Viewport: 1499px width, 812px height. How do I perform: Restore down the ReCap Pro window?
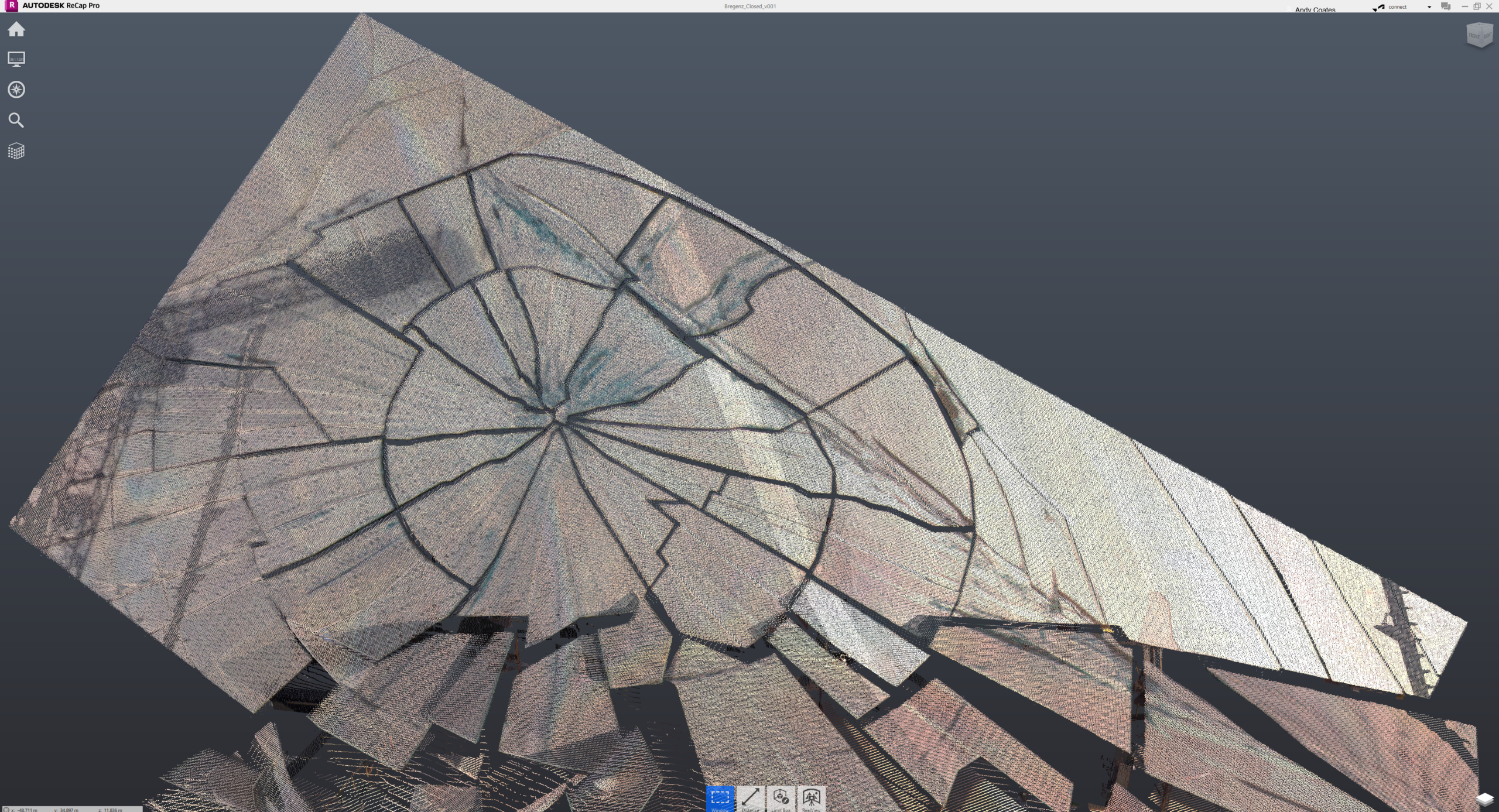1477,6
